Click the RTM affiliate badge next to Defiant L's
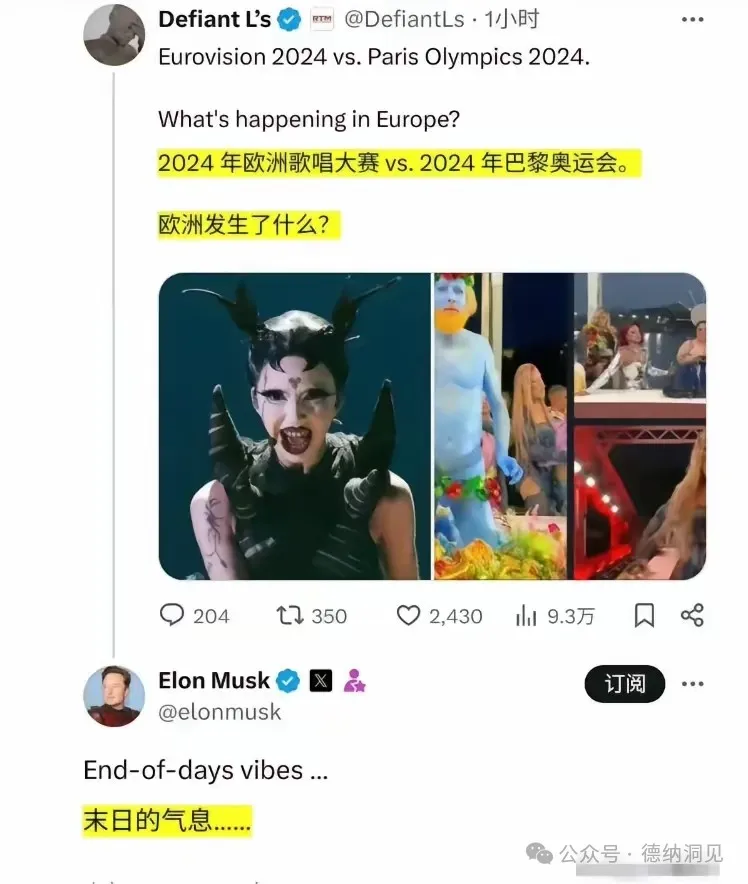This screenshot has height=884, width=748. (x=322, y=20)
